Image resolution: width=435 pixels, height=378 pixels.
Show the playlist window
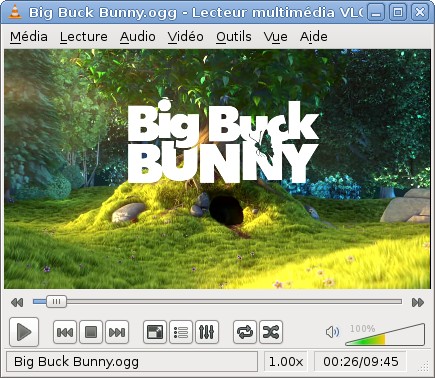pyautogui.click(x=181, y=332)
